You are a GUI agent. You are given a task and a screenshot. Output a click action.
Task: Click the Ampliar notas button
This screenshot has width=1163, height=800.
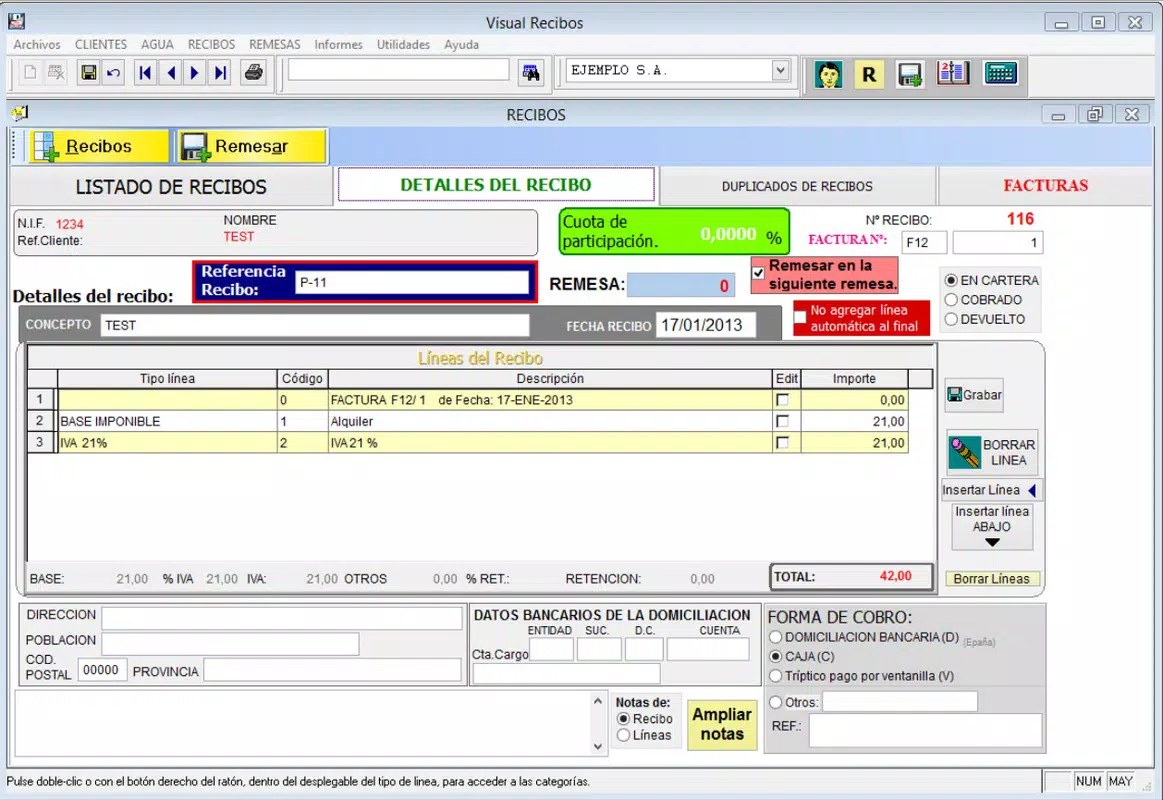(722, 724)
